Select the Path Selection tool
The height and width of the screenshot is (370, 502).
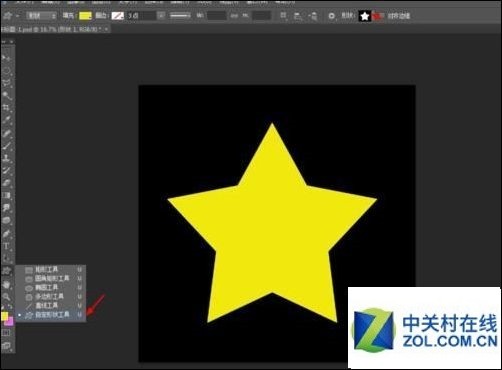click(x=7, y=258)
